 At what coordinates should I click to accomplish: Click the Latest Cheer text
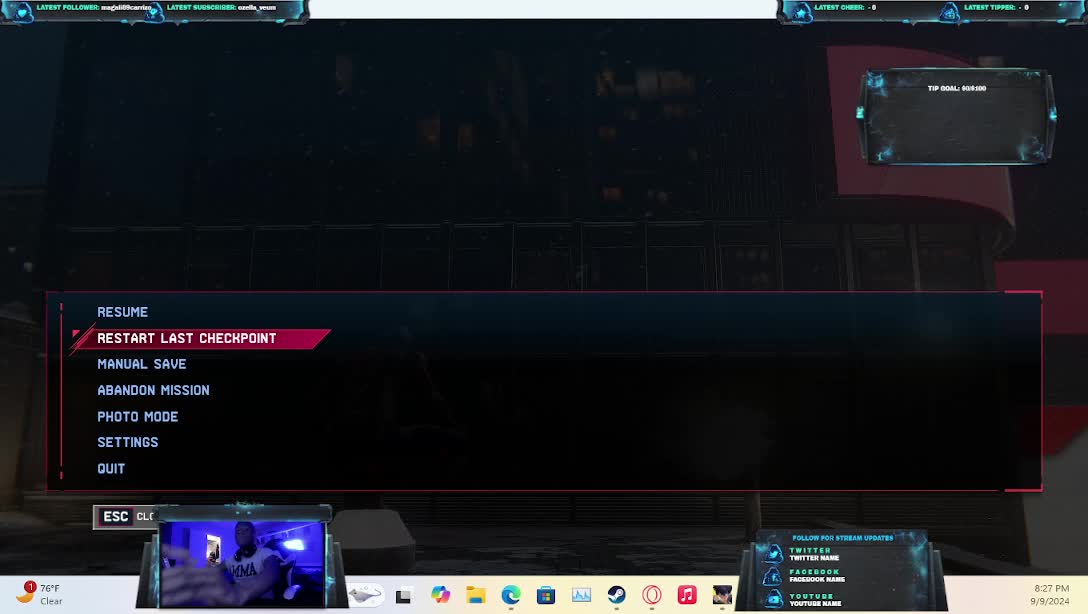[845, 8]
